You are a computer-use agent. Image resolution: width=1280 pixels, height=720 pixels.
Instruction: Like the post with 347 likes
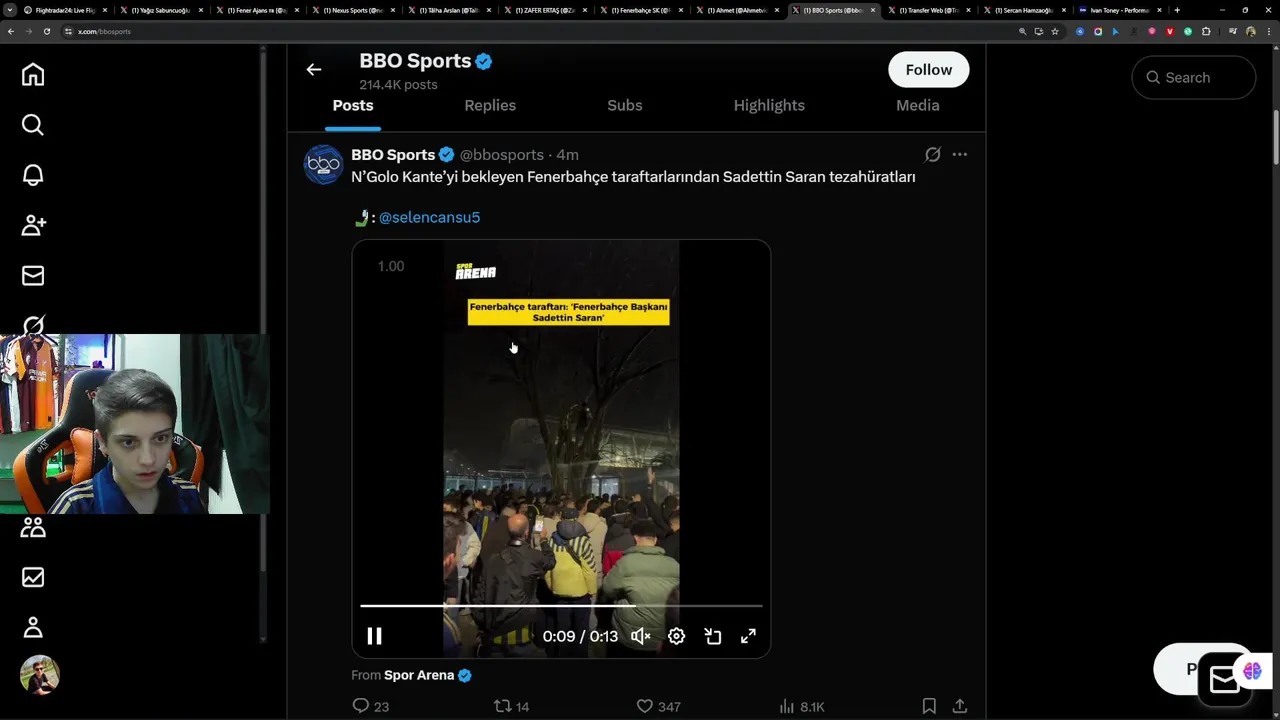(x=645, y=706)
